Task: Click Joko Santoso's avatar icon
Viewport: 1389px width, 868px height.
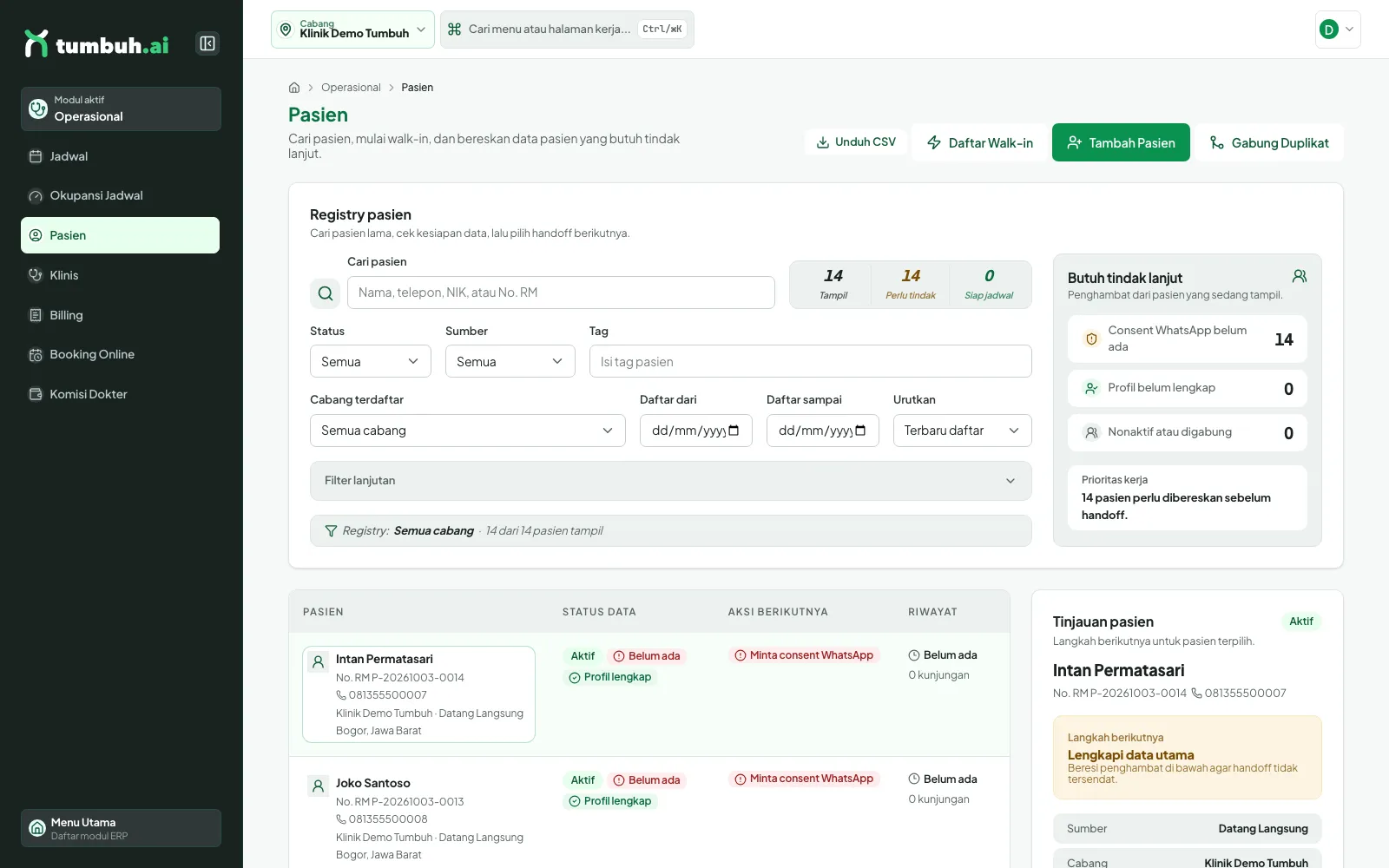Action: click(x=319, y=786)
